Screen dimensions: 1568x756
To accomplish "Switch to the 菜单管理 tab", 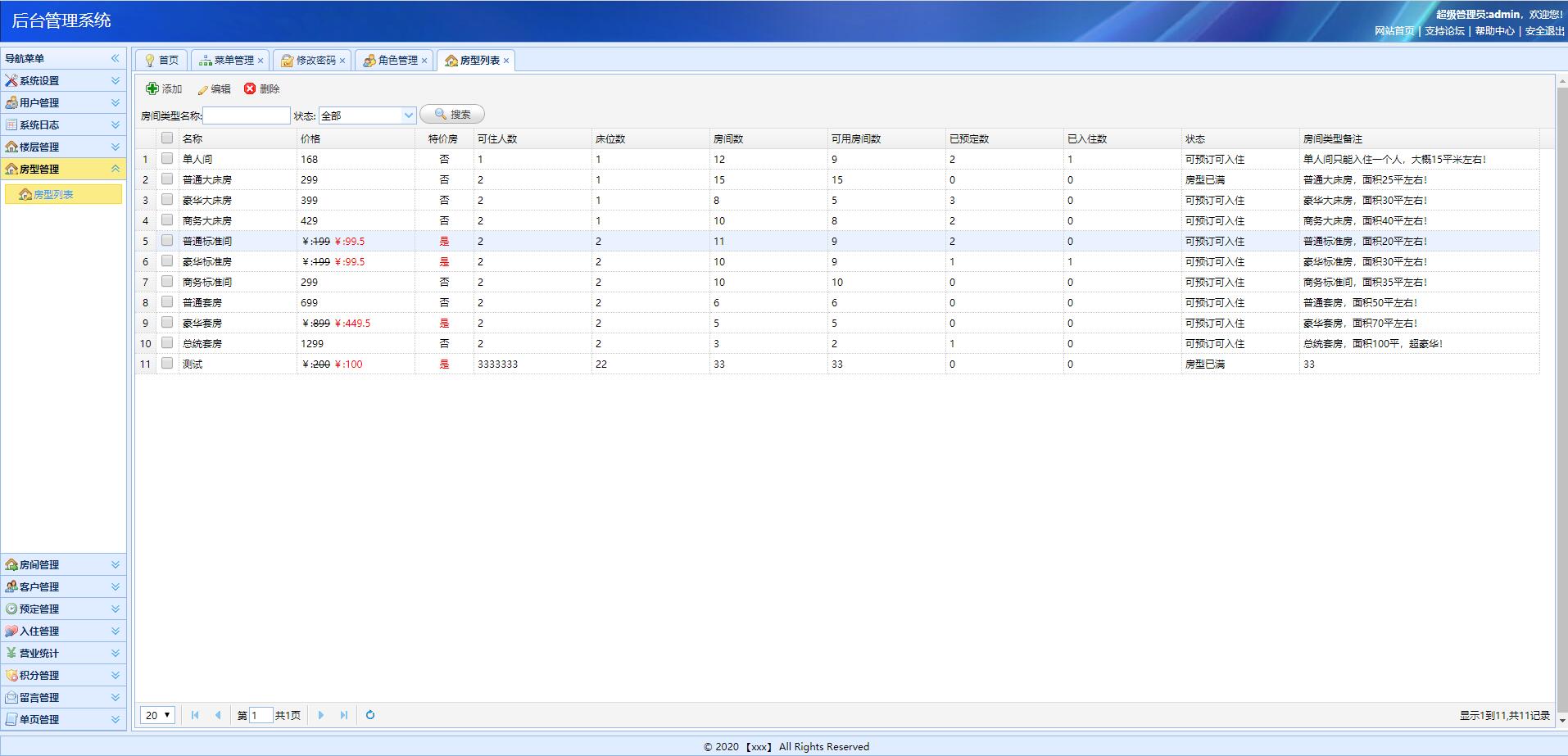I will 233,61.
